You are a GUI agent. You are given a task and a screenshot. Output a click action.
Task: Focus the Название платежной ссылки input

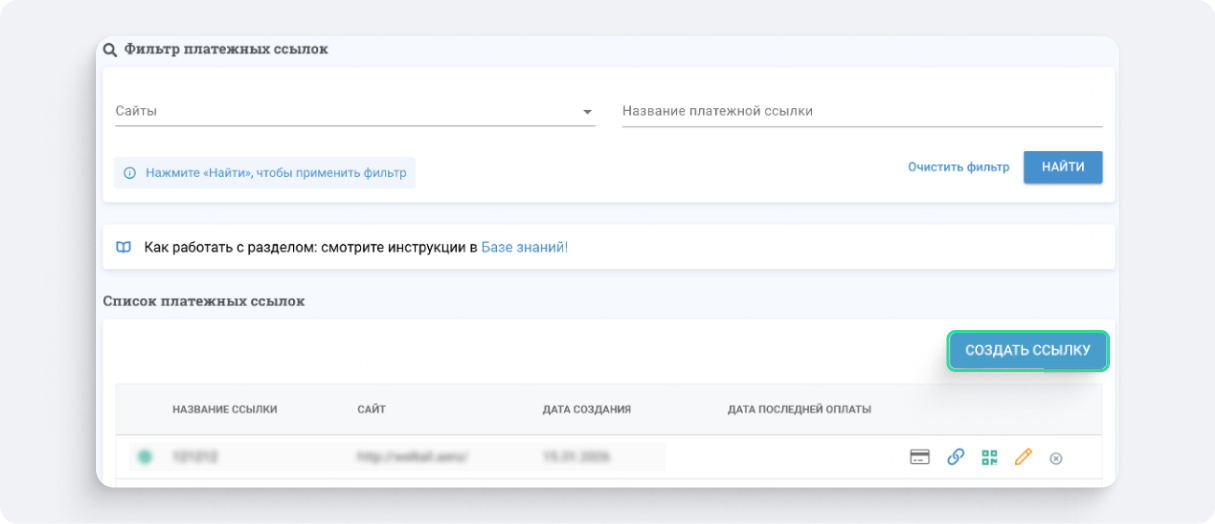click(861, 111)
